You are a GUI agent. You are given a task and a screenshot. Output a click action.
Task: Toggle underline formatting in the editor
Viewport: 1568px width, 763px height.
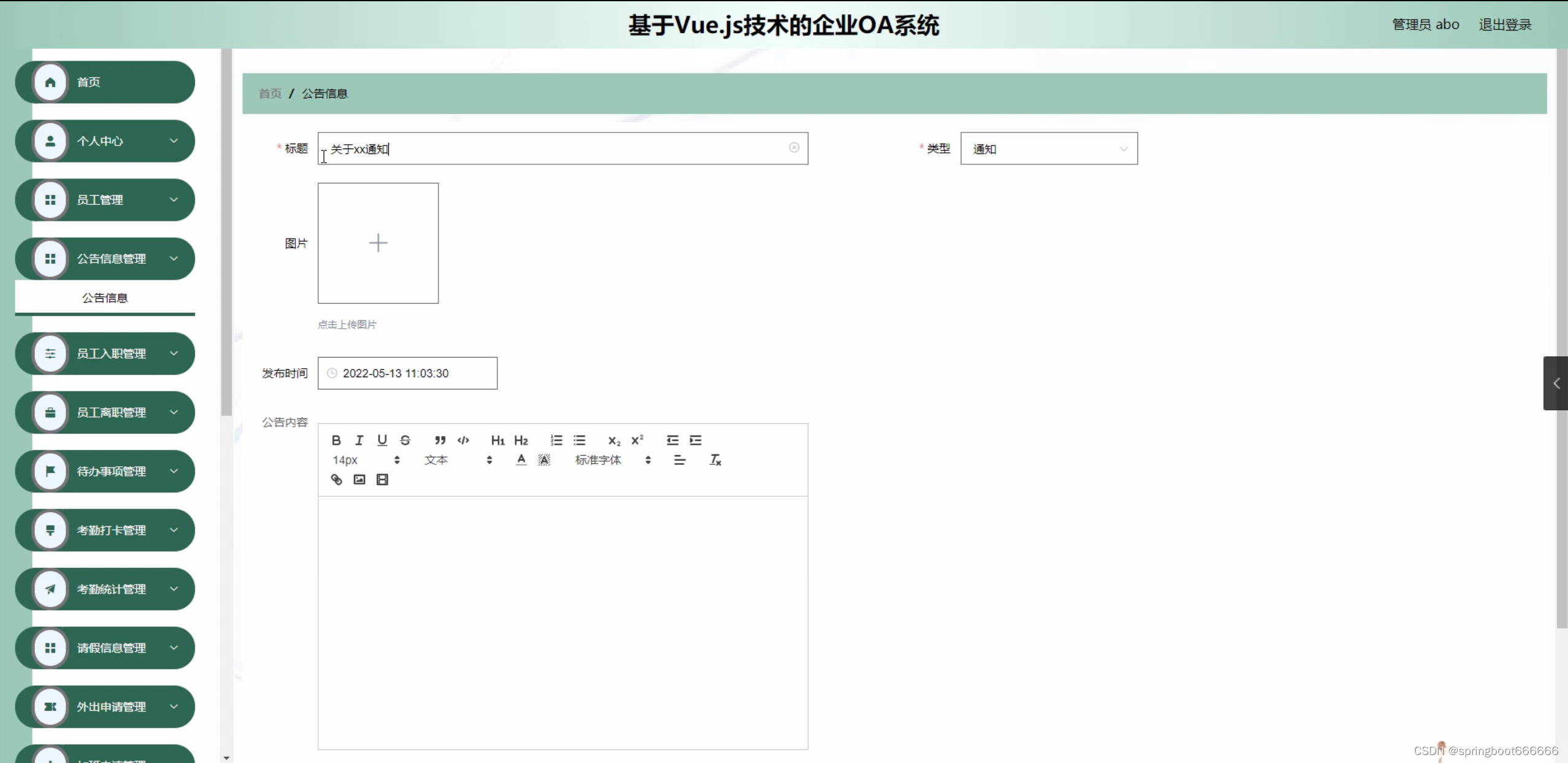(382, 440)
